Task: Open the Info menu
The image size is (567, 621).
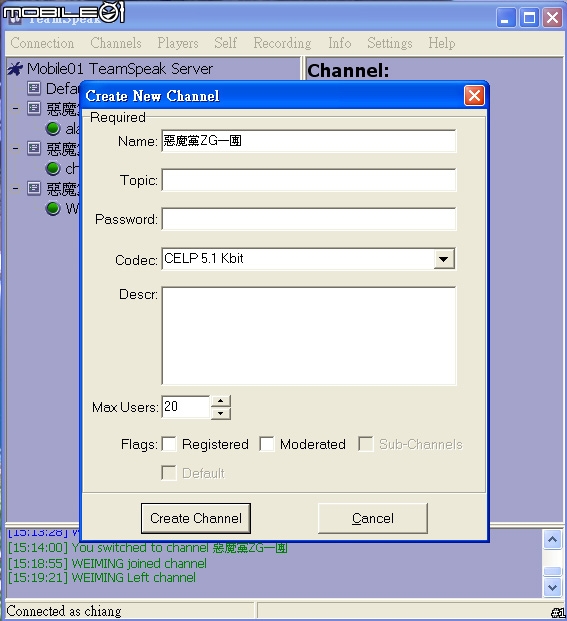Action: point(340,43)
